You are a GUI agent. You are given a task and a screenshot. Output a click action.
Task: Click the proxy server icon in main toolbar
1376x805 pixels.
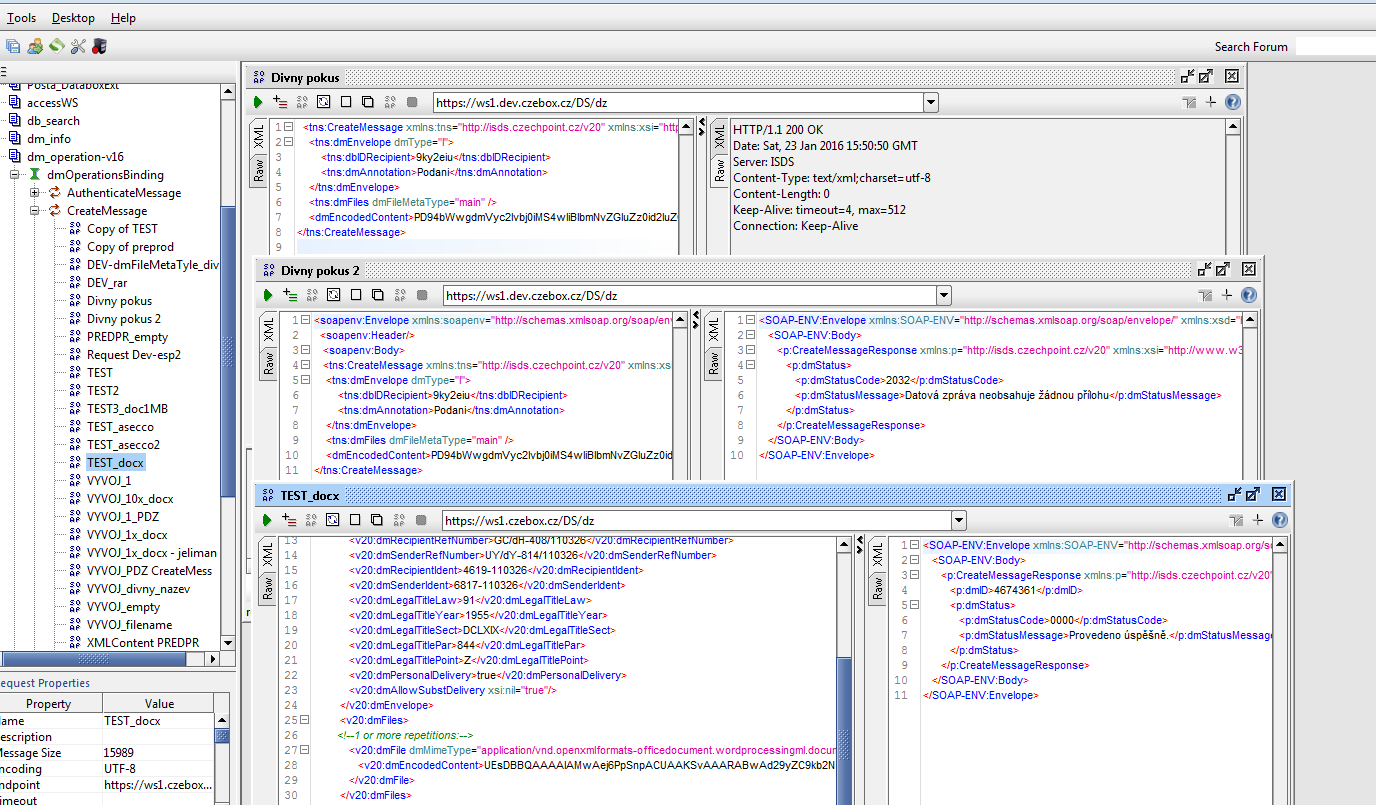point(99,46)
